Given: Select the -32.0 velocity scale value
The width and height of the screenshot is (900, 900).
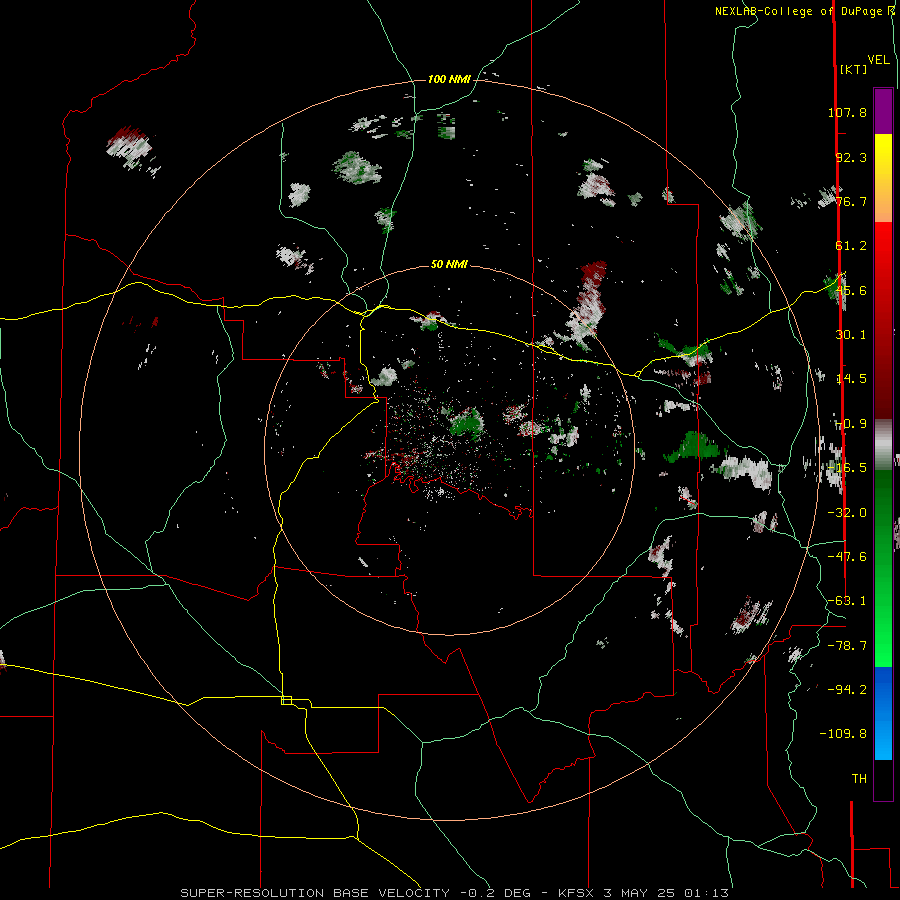Looking at the screenshot, I should point(847,513).
